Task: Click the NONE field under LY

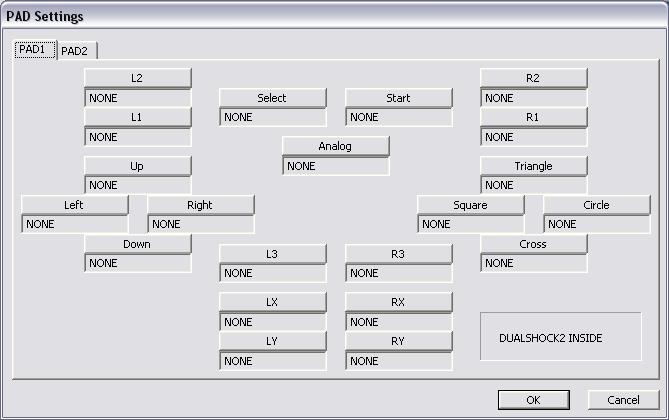Action: coord(273,361)
